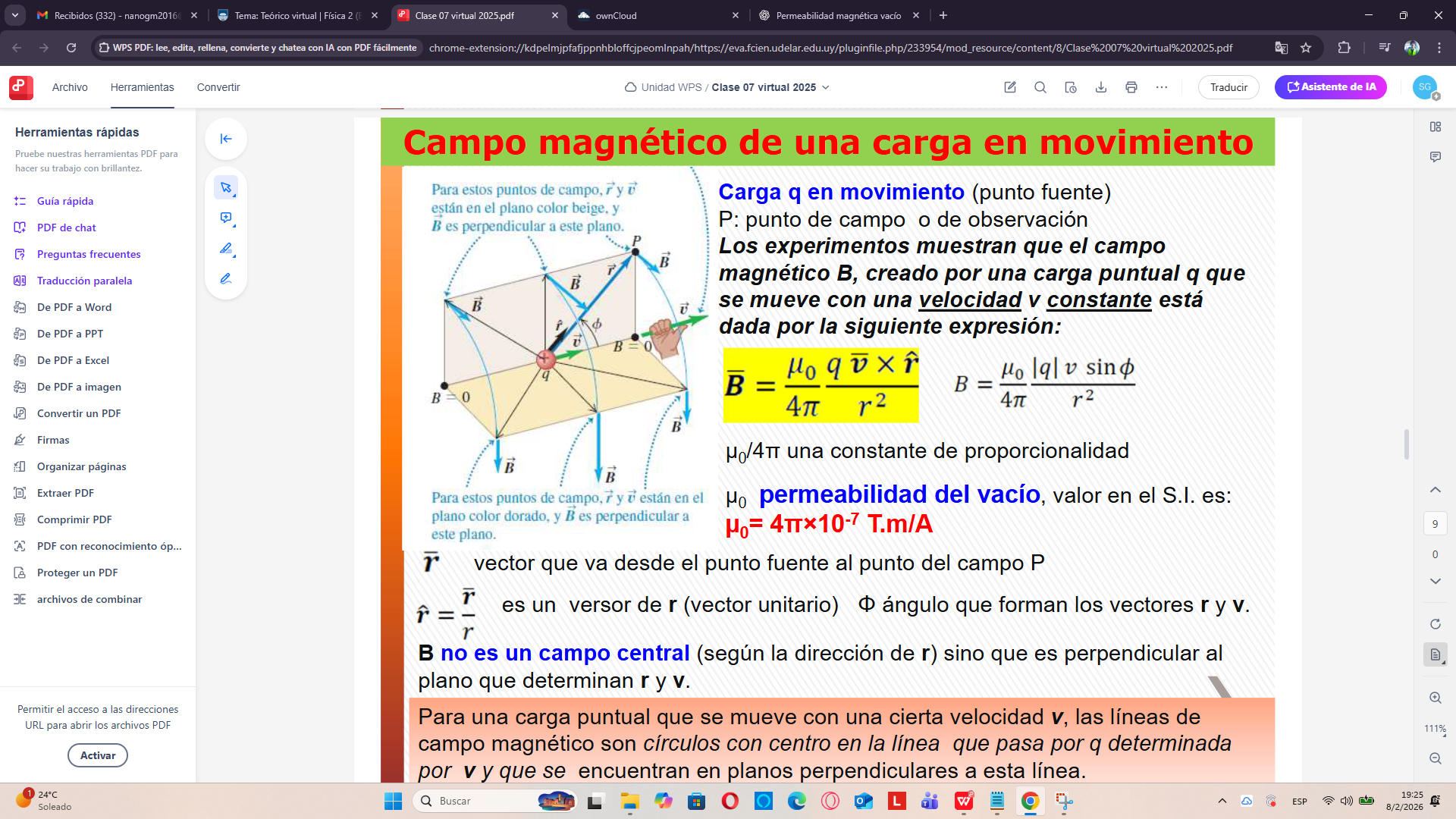The height and width of the screenshot is (819, 1456).
Task: Edit the page number field showing 9
Action: pos(1436,523)
